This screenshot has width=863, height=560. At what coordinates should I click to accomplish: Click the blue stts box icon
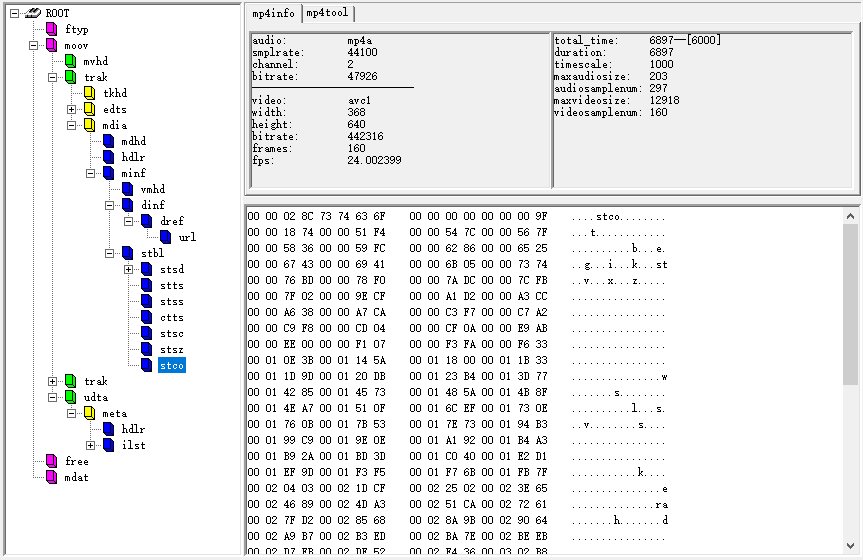pyautogui.click(x=146, y=285)
